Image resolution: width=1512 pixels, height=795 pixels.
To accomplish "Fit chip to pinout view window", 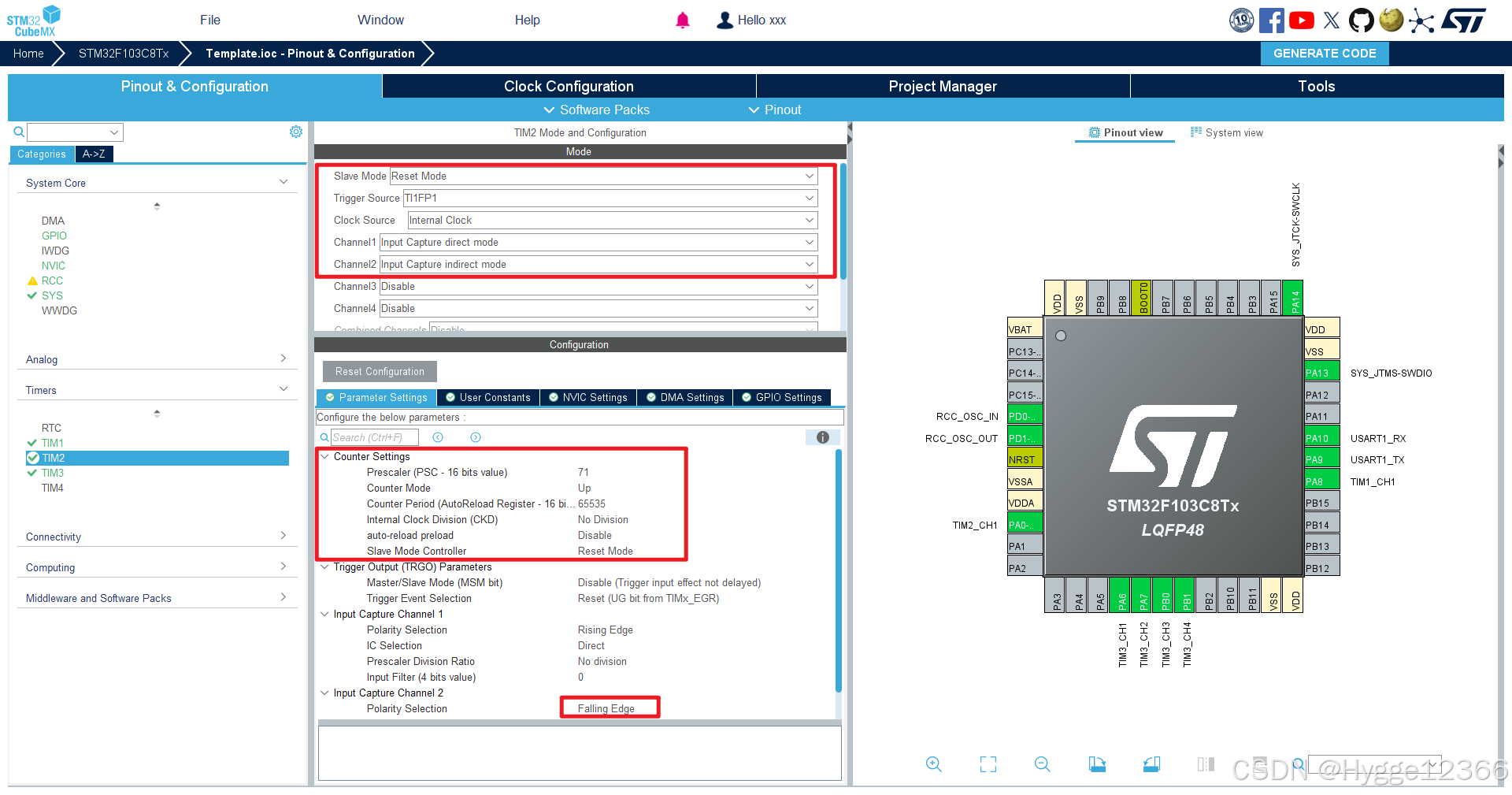I will coord(988,763).
